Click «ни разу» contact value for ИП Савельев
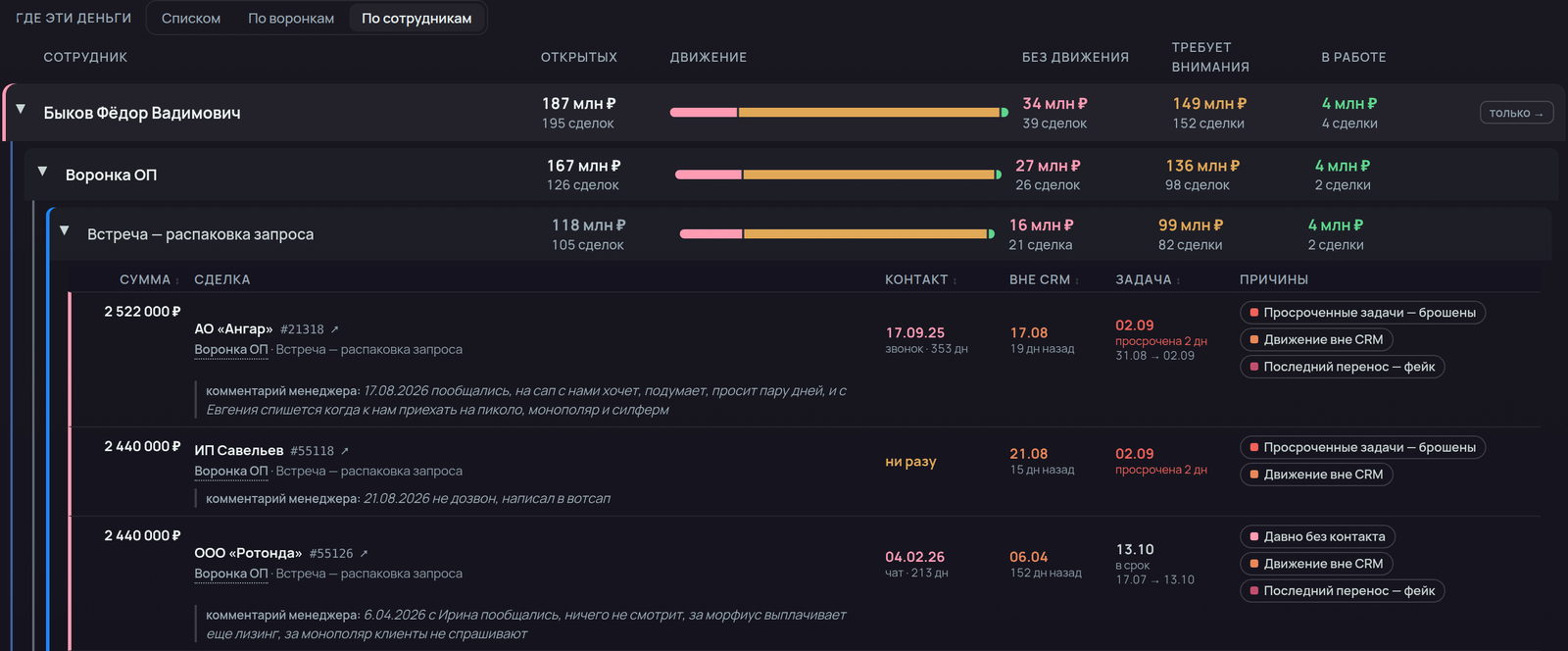 (x=910, y=462)
